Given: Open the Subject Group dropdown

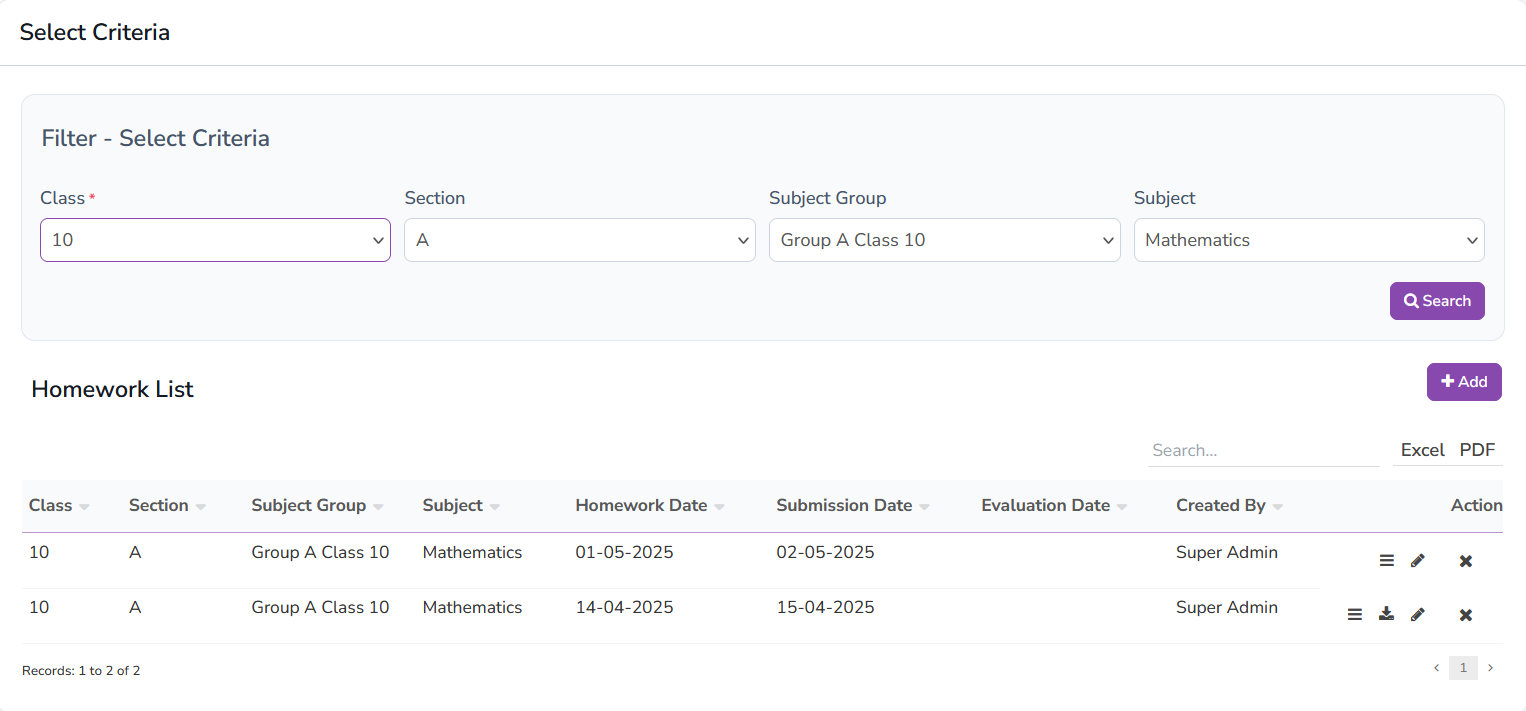Looking at the screenshot, I should tap(944, 240).
